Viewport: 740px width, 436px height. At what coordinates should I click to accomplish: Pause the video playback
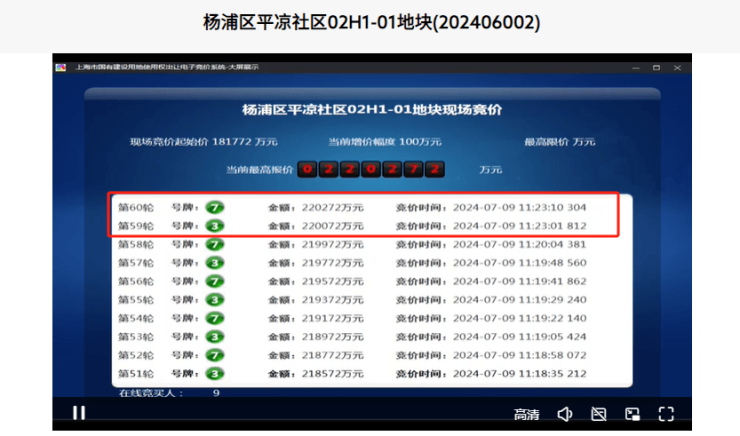(78, 413)
